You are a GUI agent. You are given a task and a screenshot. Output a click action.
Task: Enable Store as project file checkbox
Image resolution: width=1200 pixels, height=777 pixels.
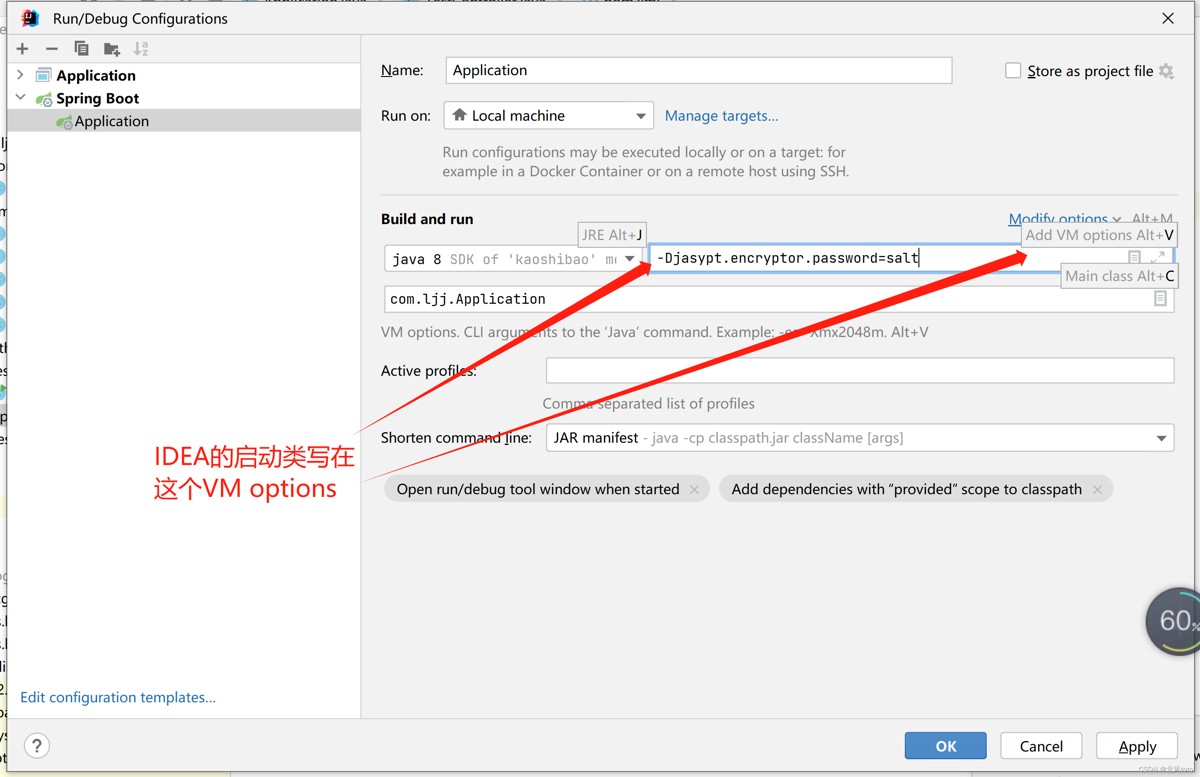(1013, 71)
